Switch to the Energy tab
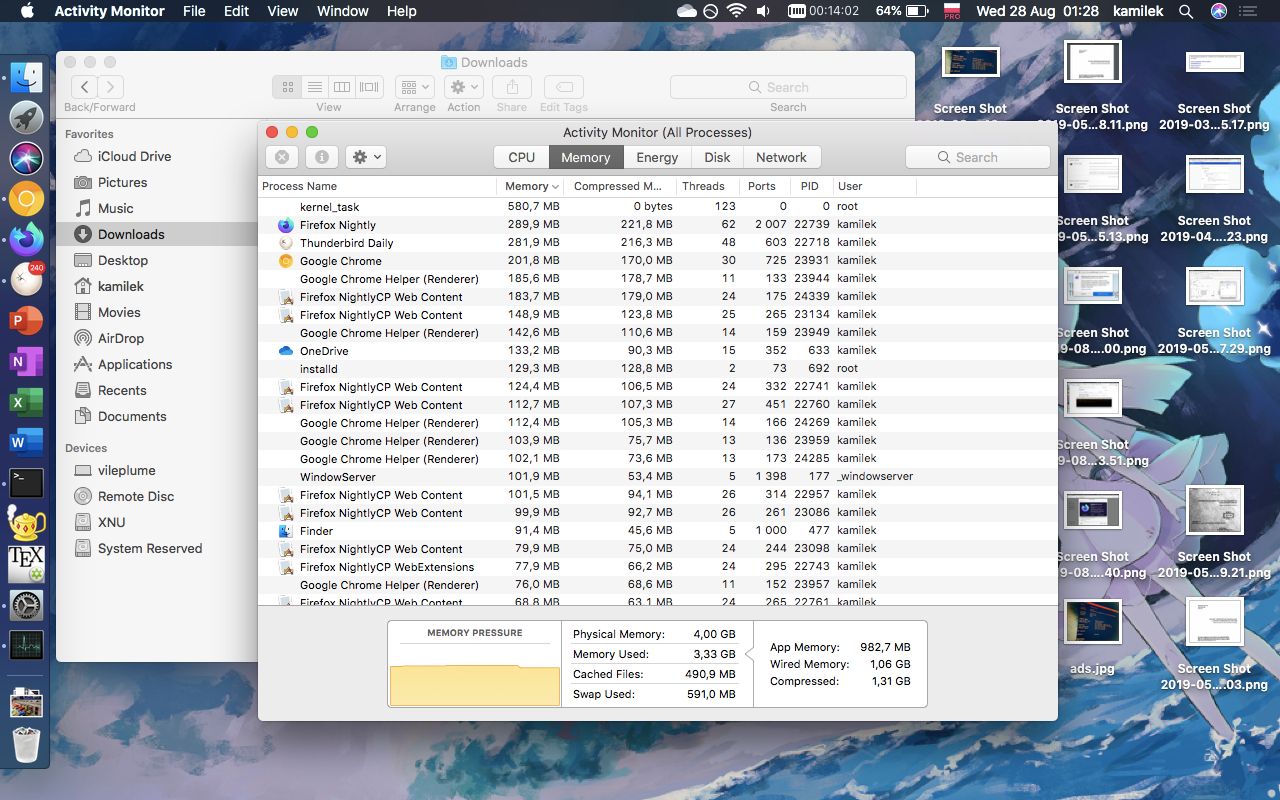Screen dimensions: 1280x800 point(657,157)
